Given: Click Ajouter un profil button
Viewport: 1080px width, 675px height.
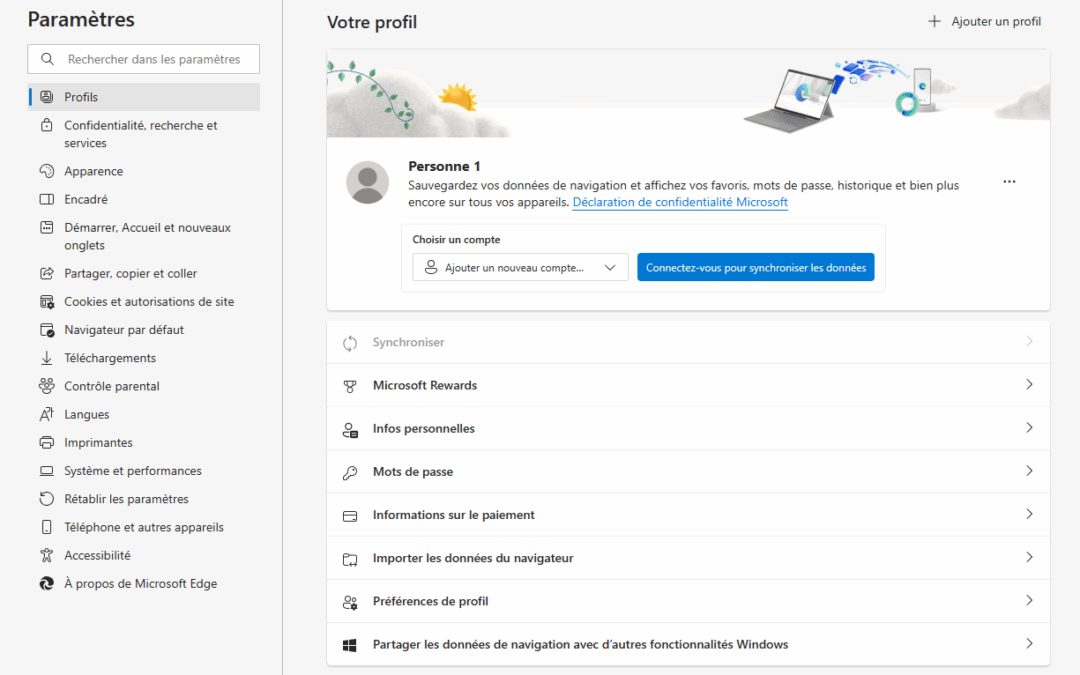Looking at the screenshot, I should [984, 21].
